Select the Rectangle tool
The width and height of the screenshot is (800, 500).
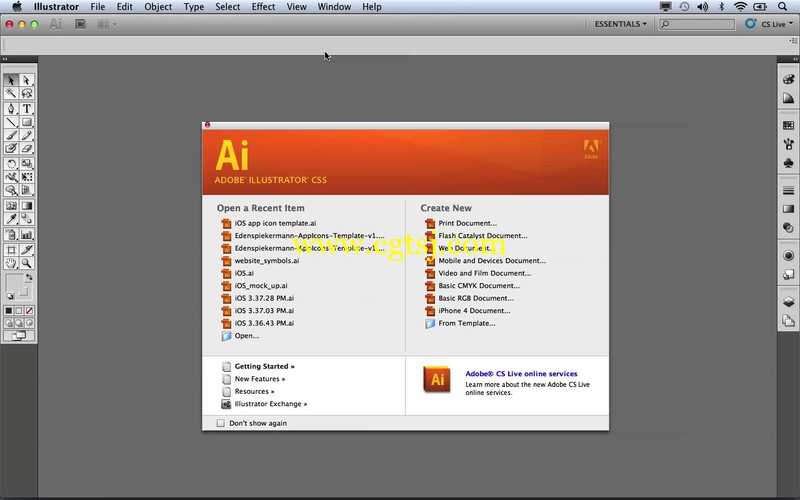coord(27,122)
